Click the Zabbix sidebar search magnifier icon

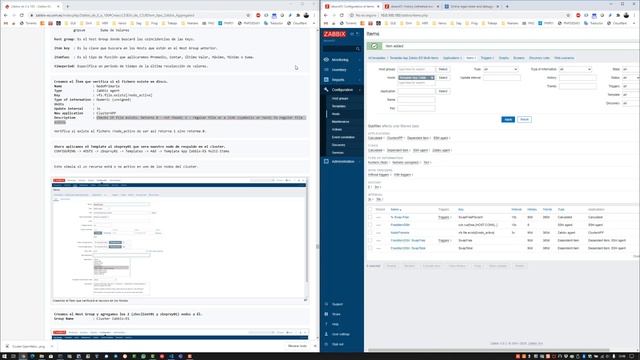358,49
